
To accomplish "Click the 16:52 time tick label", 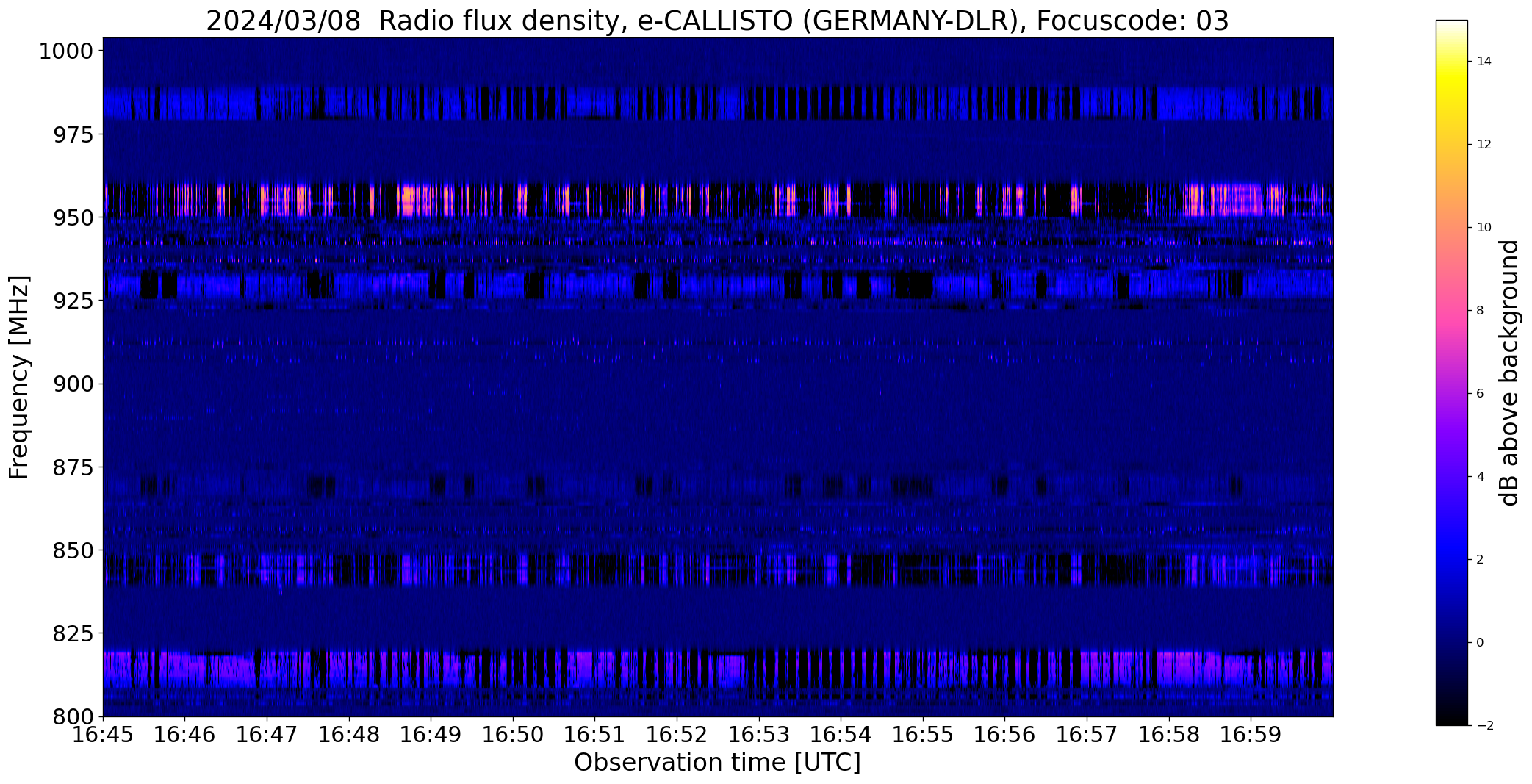I will 677,735.
